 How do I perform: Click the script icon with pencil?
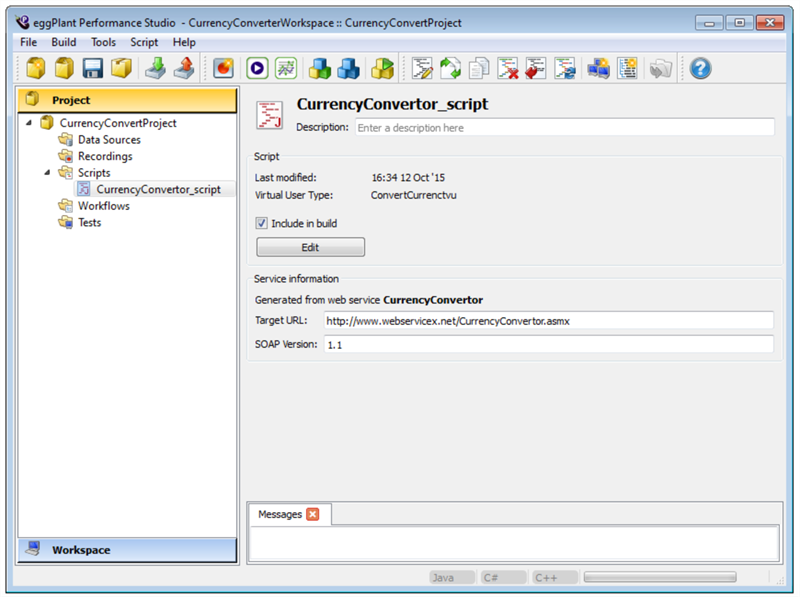[422, 68]
